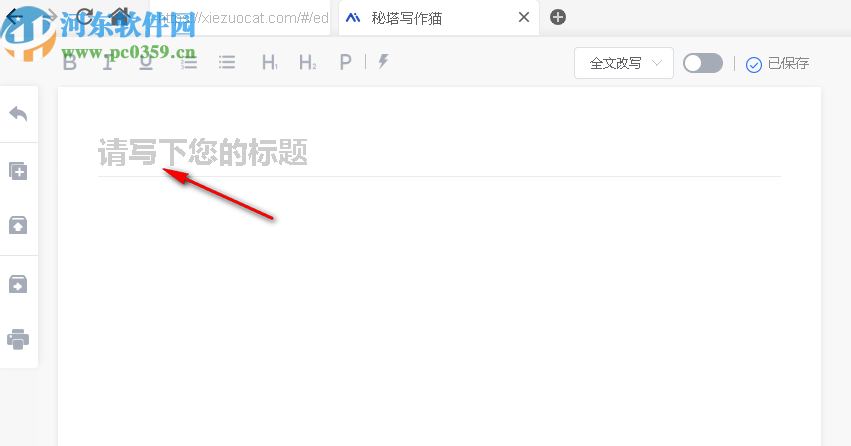Viewport: 851px width, 446px height.
Task: Insert numbered list from toolbar
Action: tap(189, 62)
